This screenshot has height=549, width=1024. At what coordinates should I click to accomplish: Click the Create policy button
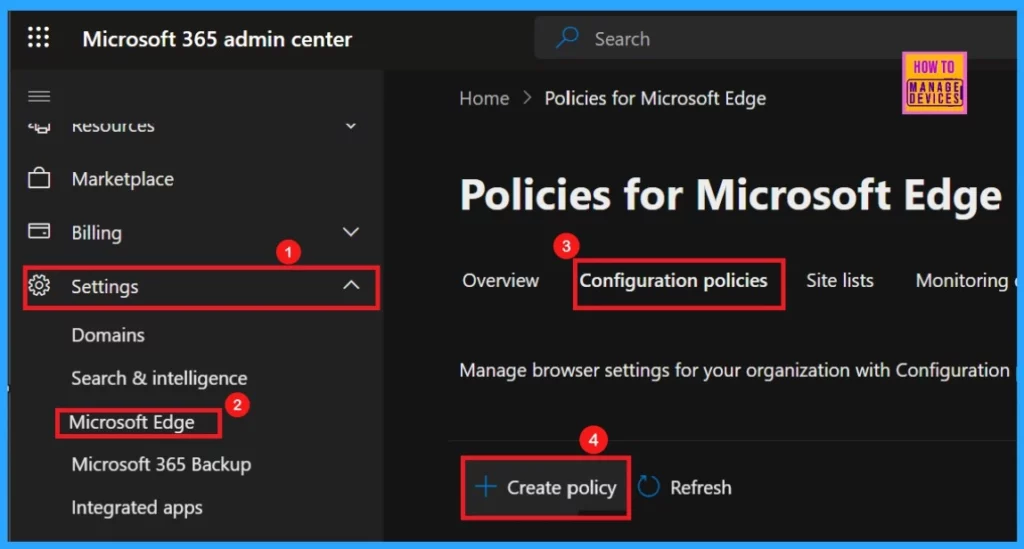[546, 488]
